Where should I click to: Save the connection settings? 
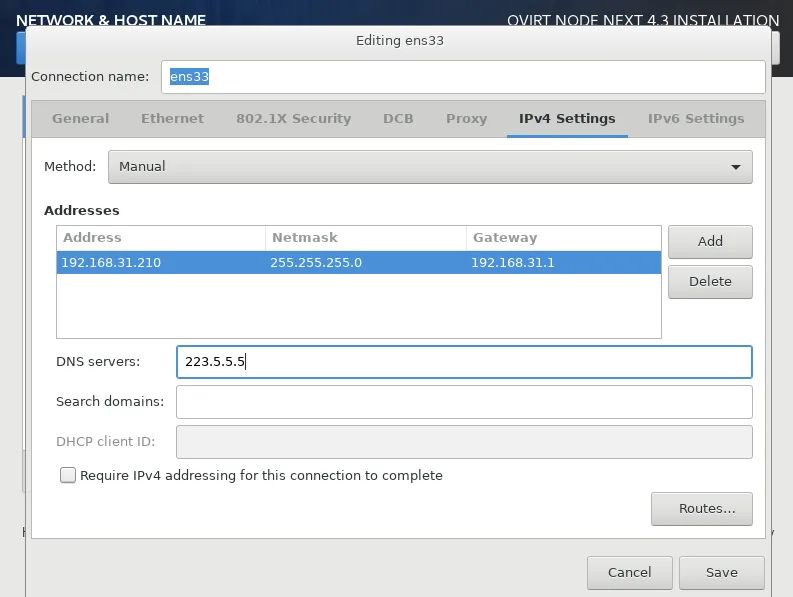722,573
